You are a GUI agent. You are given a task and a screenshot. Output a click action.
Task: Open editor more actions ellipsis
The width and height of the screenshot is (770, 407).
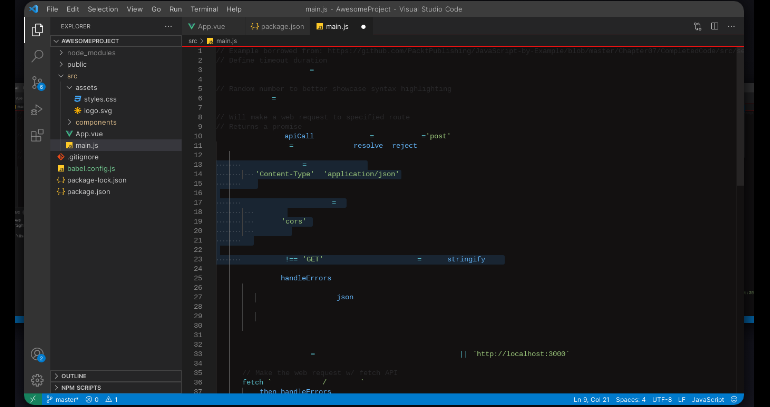click(731, 27)
